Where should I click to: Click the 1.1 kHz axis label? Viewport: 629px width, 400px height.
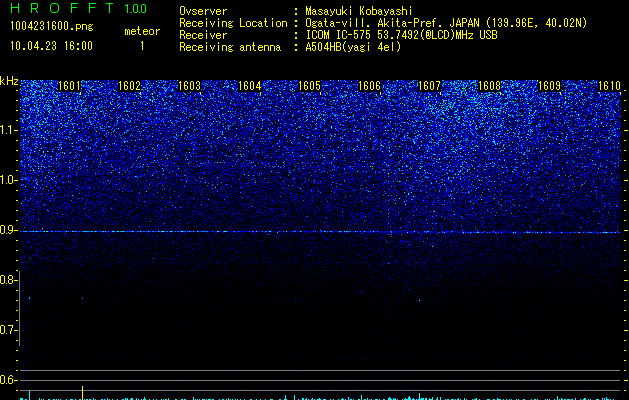8,130
